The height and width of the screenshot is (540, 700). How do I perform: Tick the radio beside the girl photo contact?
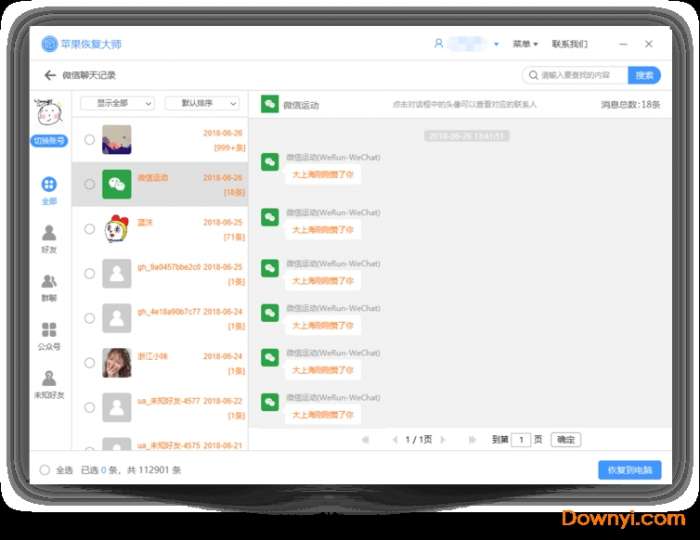pos(89,363)
